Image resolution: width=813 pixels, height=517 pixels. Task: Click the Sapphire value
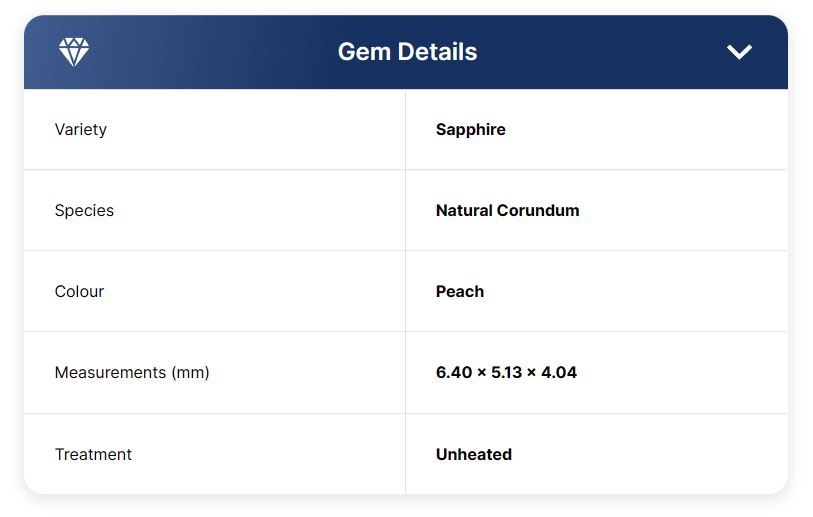[471, 130]
